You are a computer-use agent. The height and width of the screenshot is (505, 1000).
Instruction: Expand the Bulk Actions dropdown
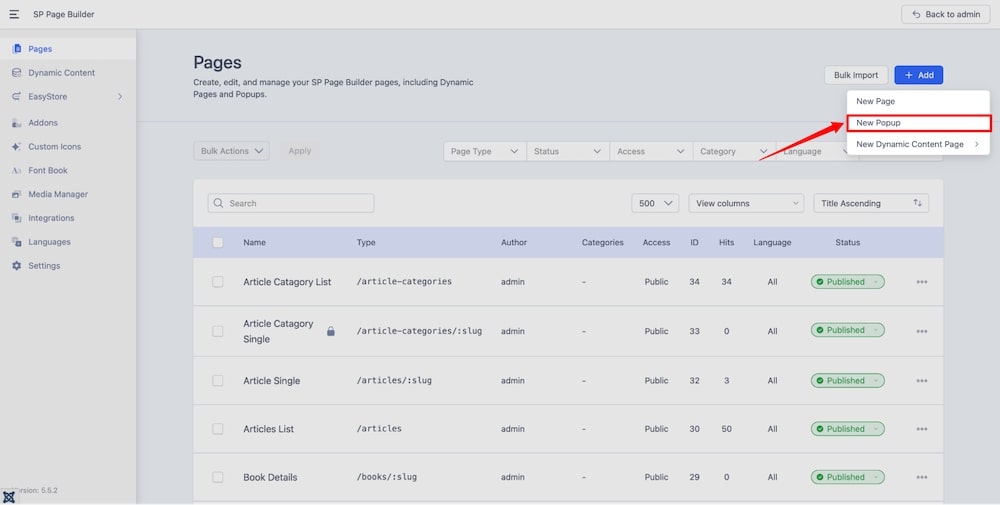[x=231, y=151]
